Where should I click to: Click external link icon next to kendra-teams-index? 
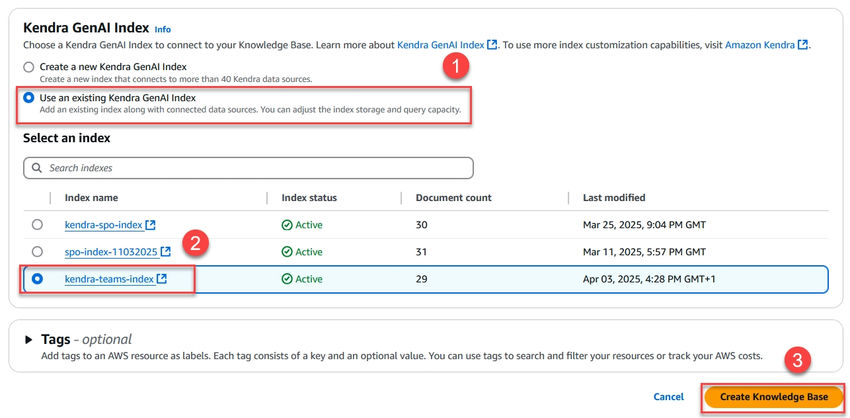(x=160, y=279)
